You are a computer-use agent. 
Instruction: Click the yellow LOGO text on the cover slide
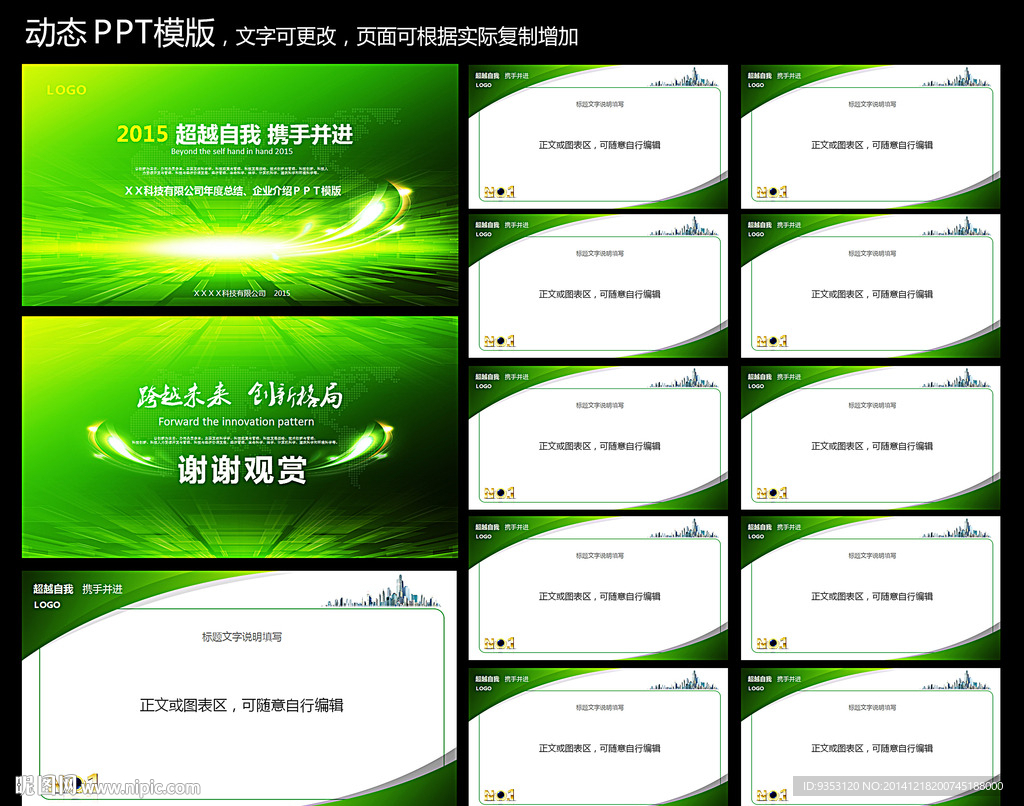coord(67,89)
